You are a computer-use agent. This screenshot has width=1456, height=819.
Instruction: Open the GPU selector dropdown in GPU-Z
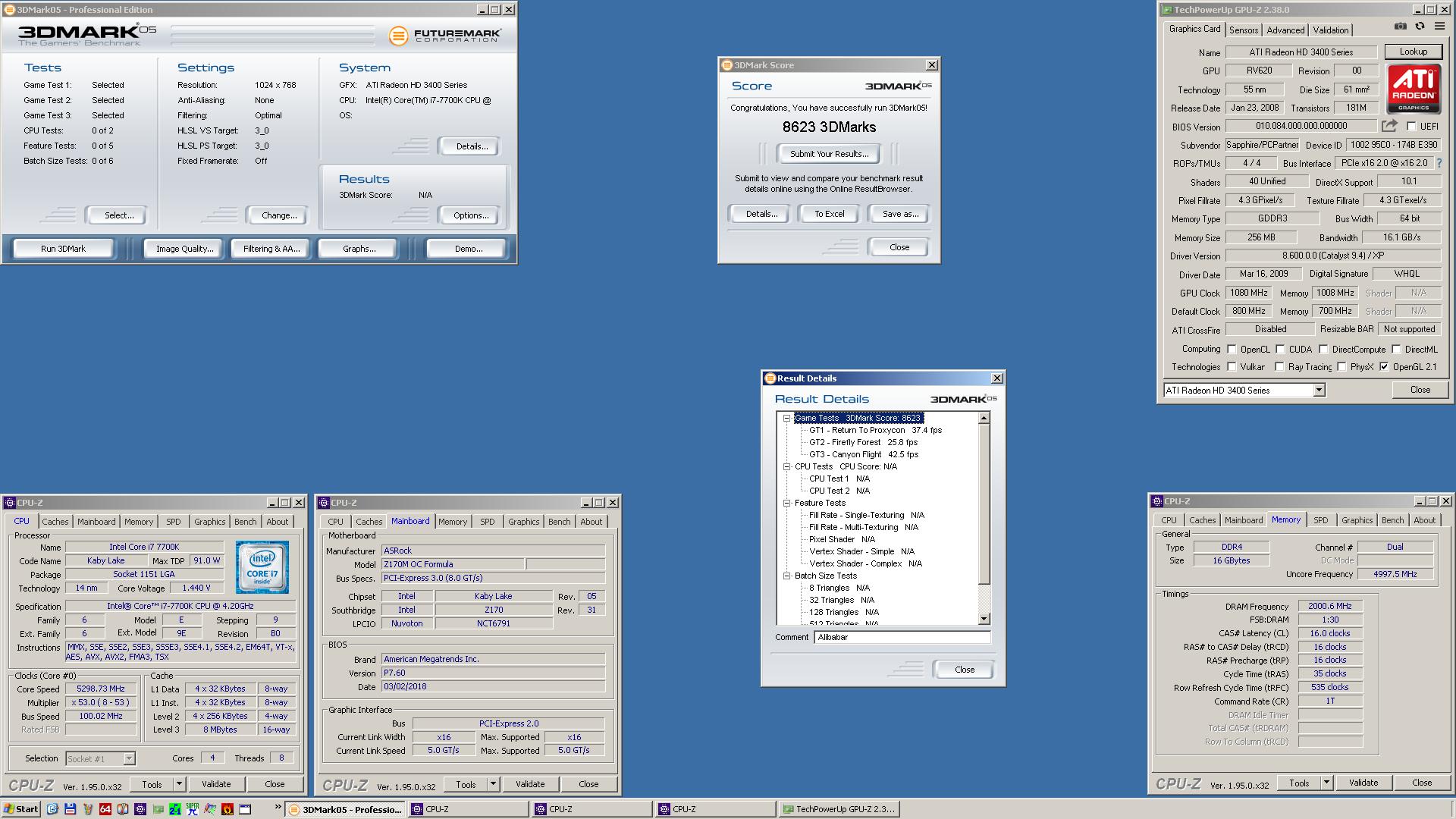click(1319, 390)
